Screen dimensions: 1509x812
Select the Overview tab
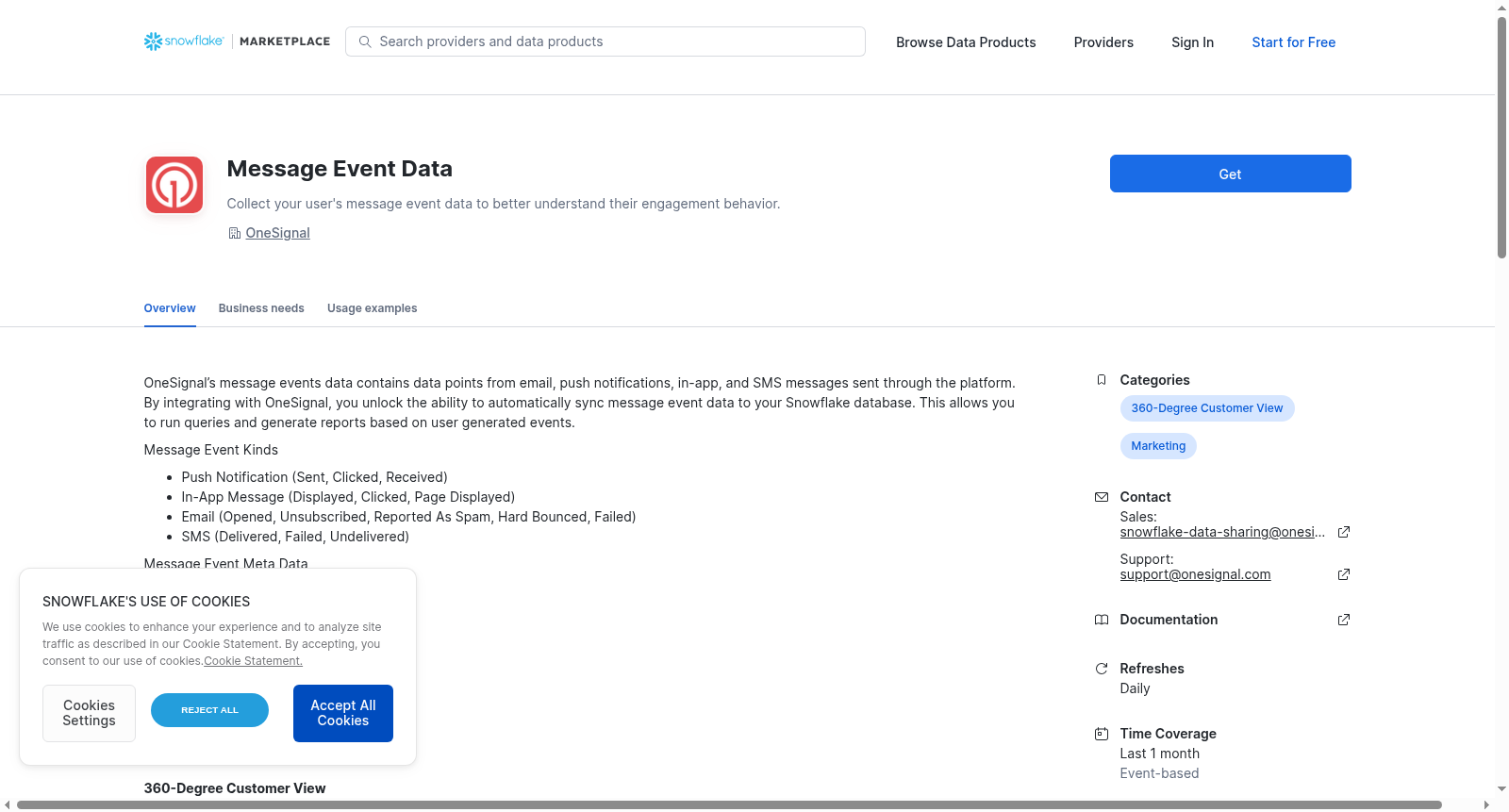170,308
